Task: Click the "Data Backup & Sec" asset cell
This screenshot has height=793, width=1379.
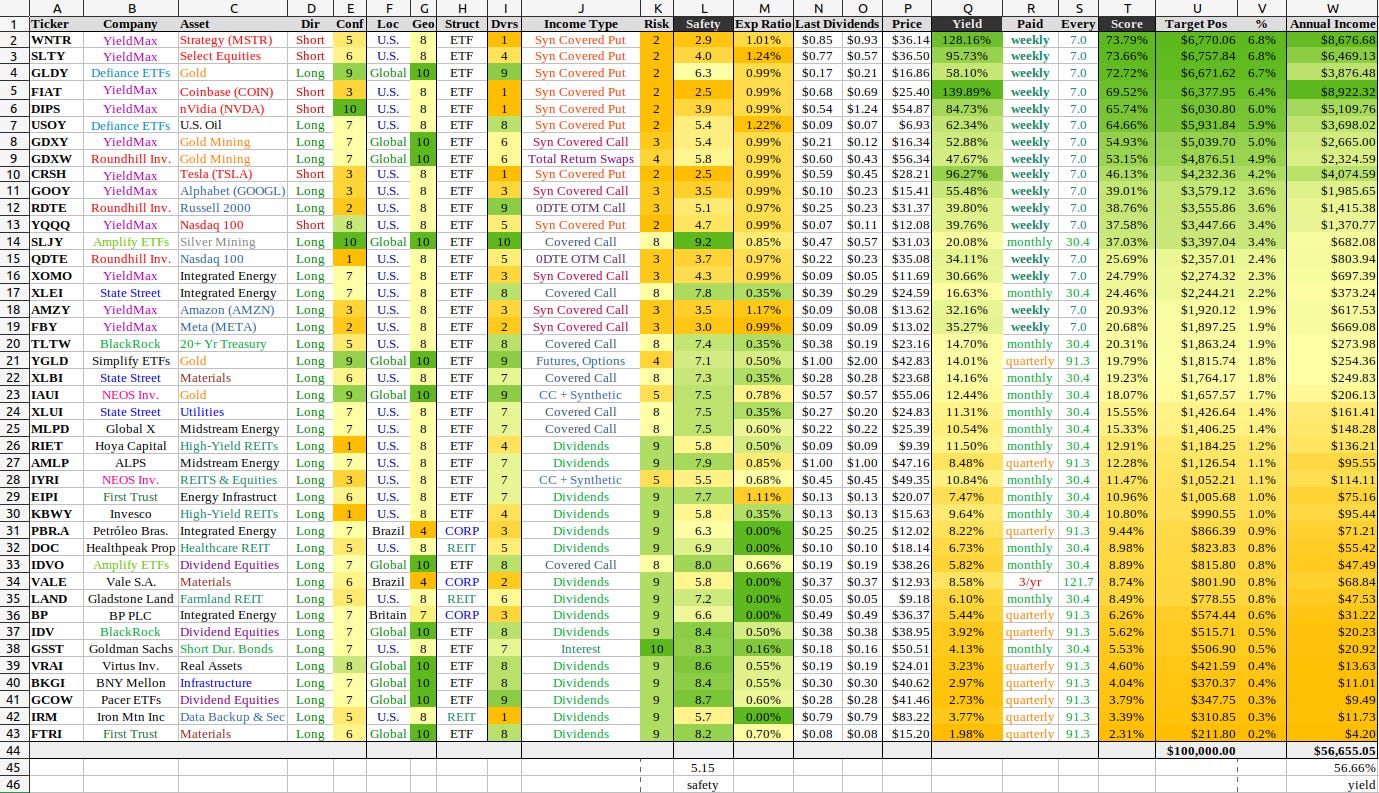Action: tap(234, 717)
